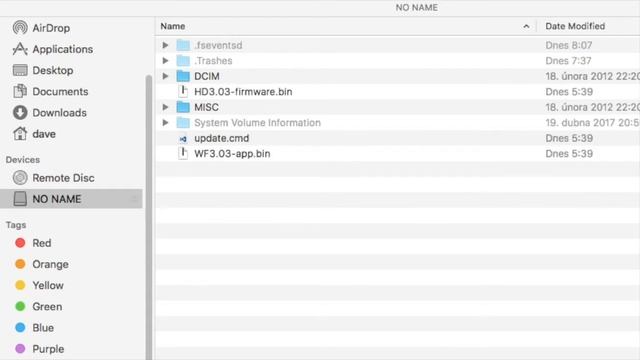Click the update.cmd file icon
The height and width of the screenshot is (360, 640).
(183, 139)
